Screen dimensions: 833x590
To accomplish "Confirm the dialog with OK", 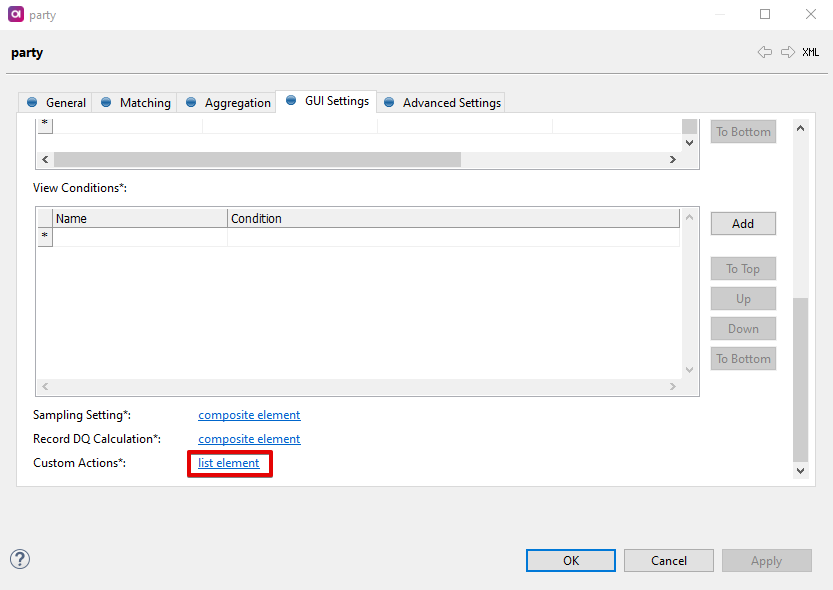I will tap(570, 560).
